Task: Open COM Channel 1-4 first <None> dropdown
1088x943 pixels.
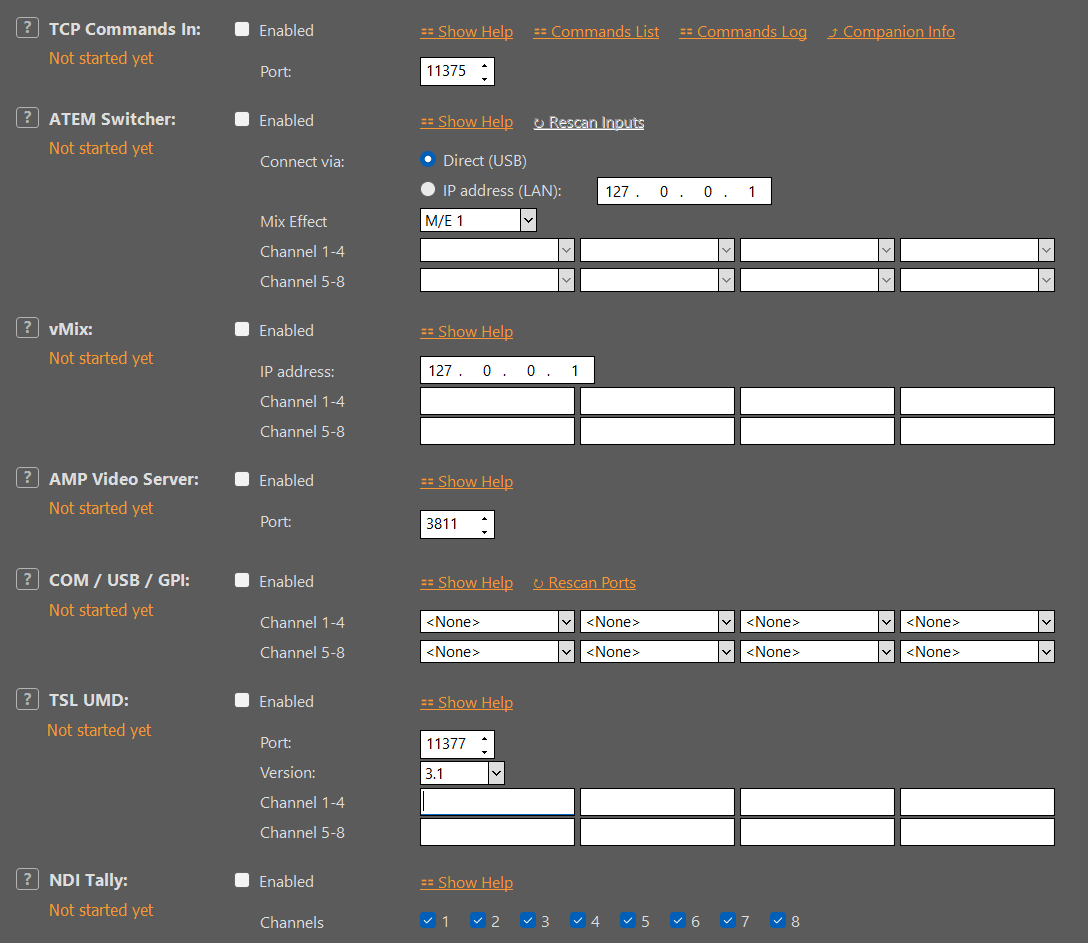Action: pos(498,622)
